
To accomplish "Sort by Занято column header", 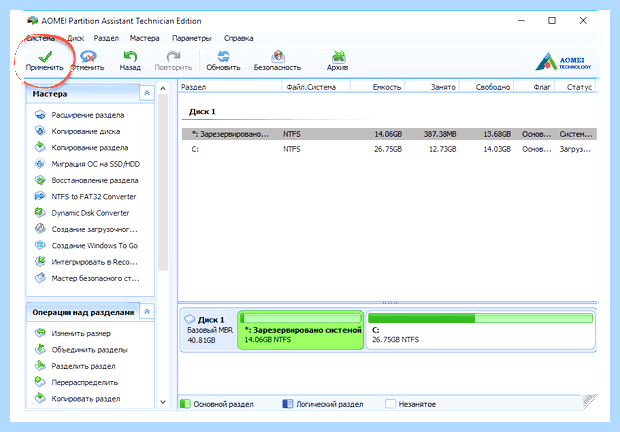I will pyautogui.click(x=432, y=87).
